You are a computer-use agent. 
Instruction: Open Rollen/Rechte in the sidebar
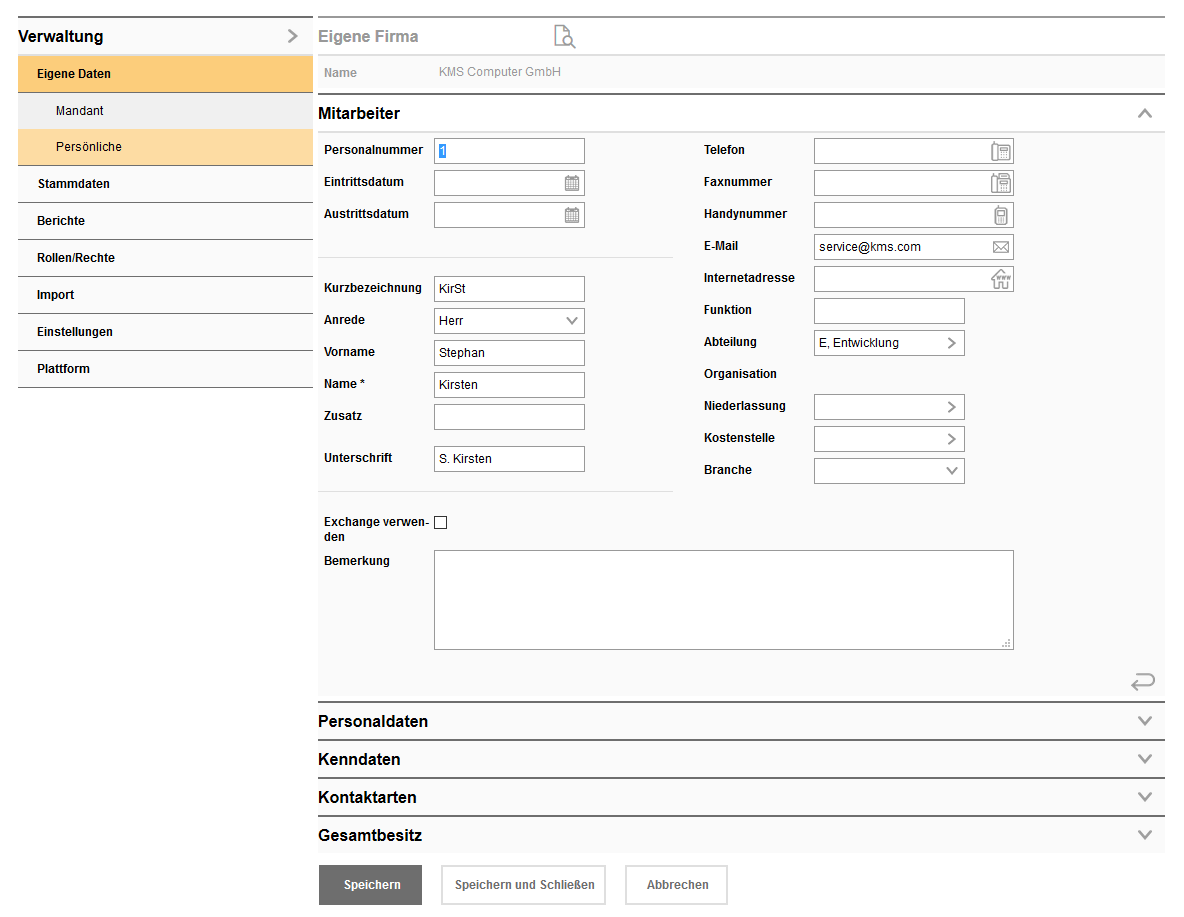(x=76, y=258)
